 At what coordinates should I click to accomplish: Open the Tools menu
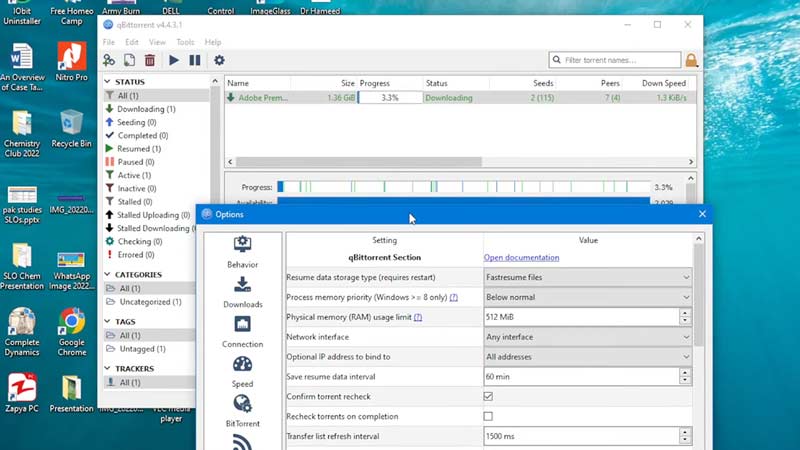point(185,42)
